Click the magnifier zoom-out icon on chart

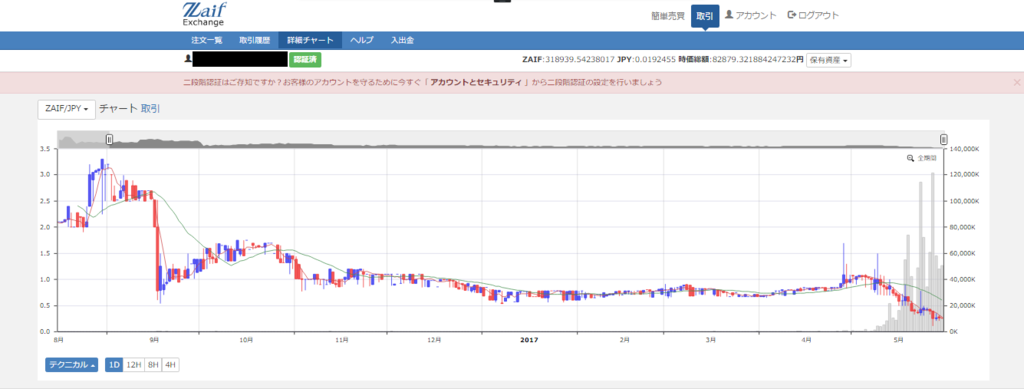(910, 158)
